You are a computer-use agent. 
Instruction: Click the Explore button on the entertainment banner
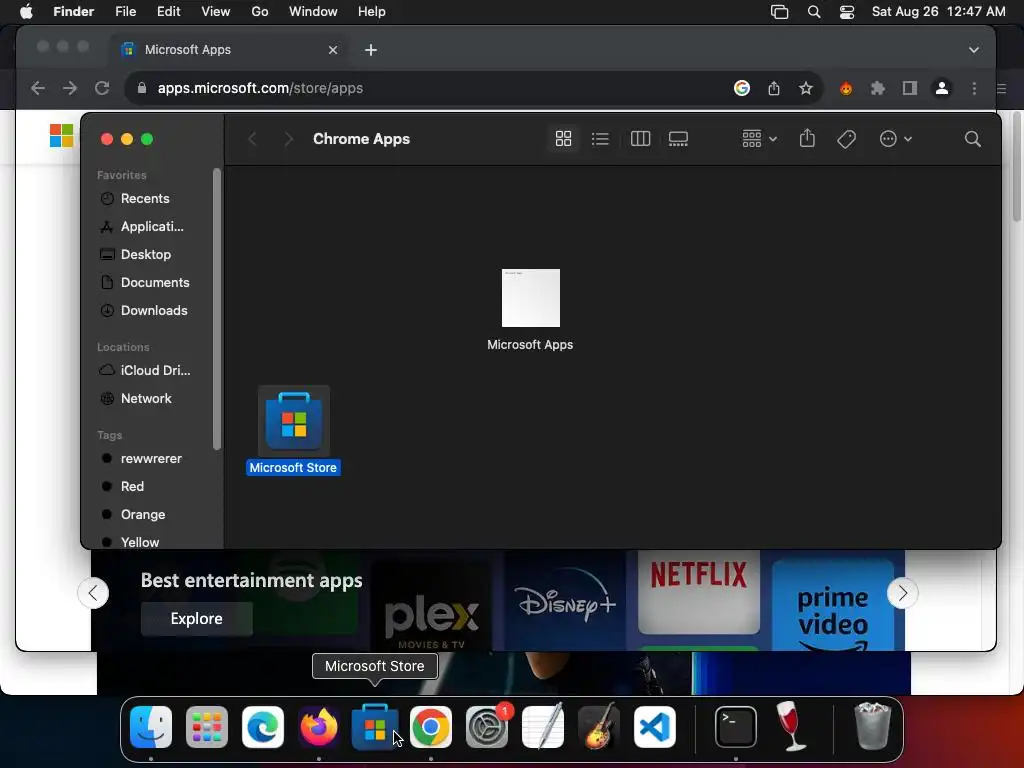[197, 618]
